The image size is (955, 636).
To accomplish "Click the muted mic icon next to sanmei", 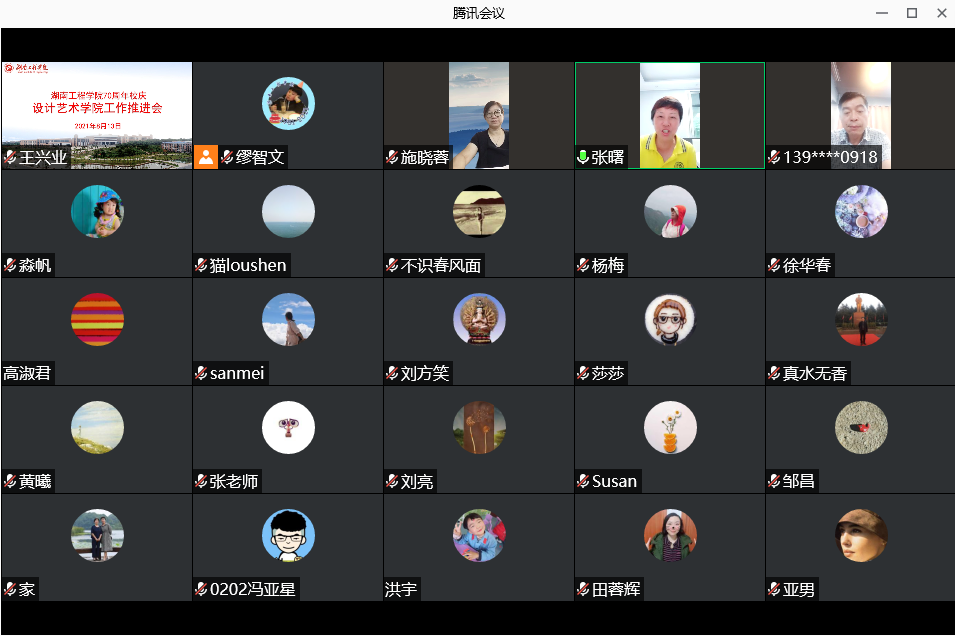I will click(201, 373).
